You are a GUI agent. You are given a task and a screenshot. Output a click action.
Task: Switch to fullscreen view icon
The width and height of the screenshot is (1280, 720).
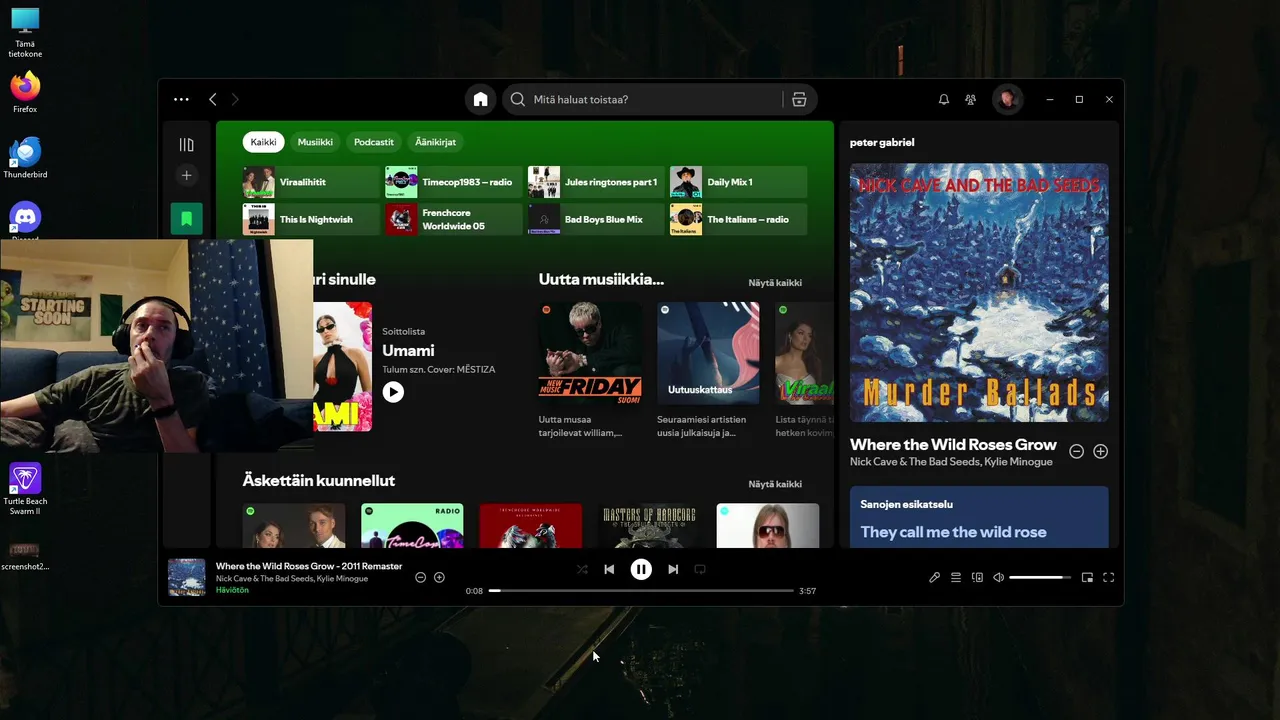tap(1108, 577)
